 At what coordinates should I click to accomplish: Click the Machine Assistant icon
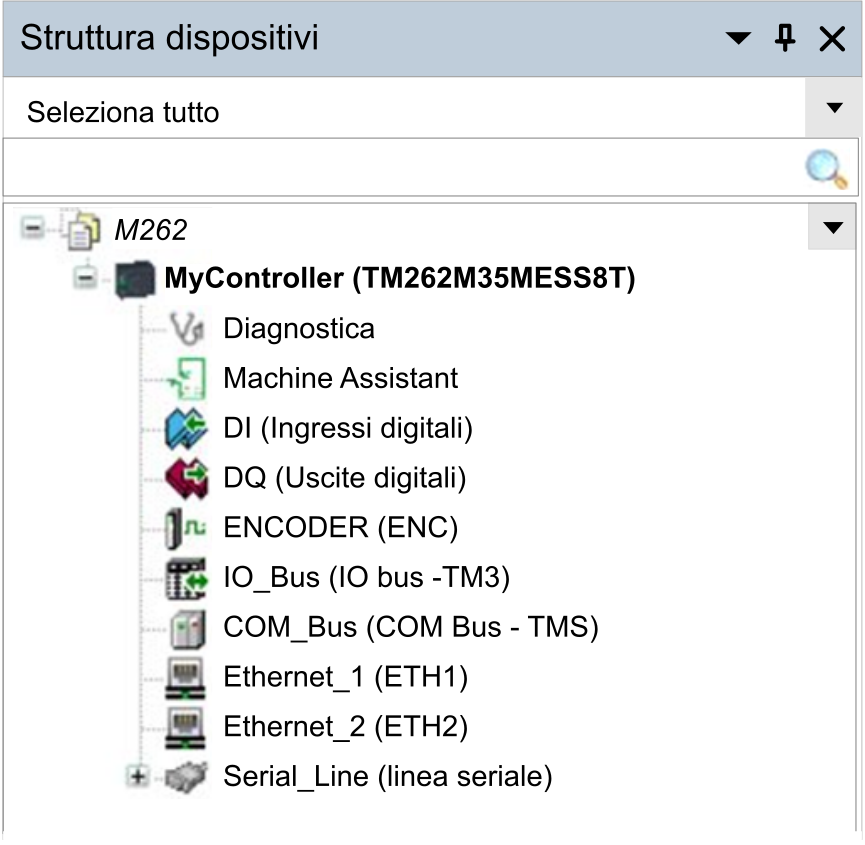(x=187, y=378)
